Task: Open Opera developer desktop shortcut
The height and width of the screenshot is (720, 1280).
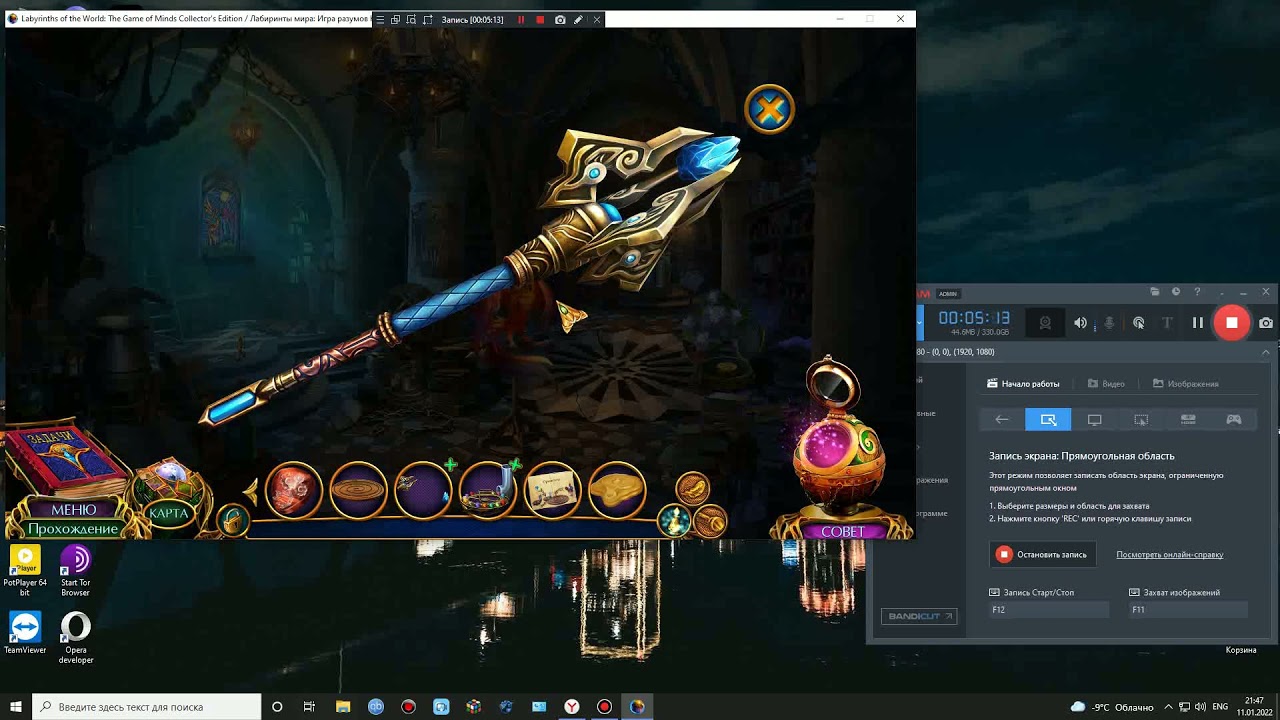Action: [75, 638]
